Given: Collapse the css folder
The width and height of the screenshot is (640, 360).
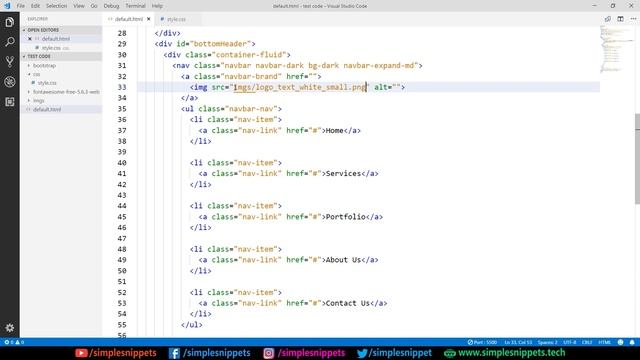Looking at the screenshot, I should [x=36, y=74].
